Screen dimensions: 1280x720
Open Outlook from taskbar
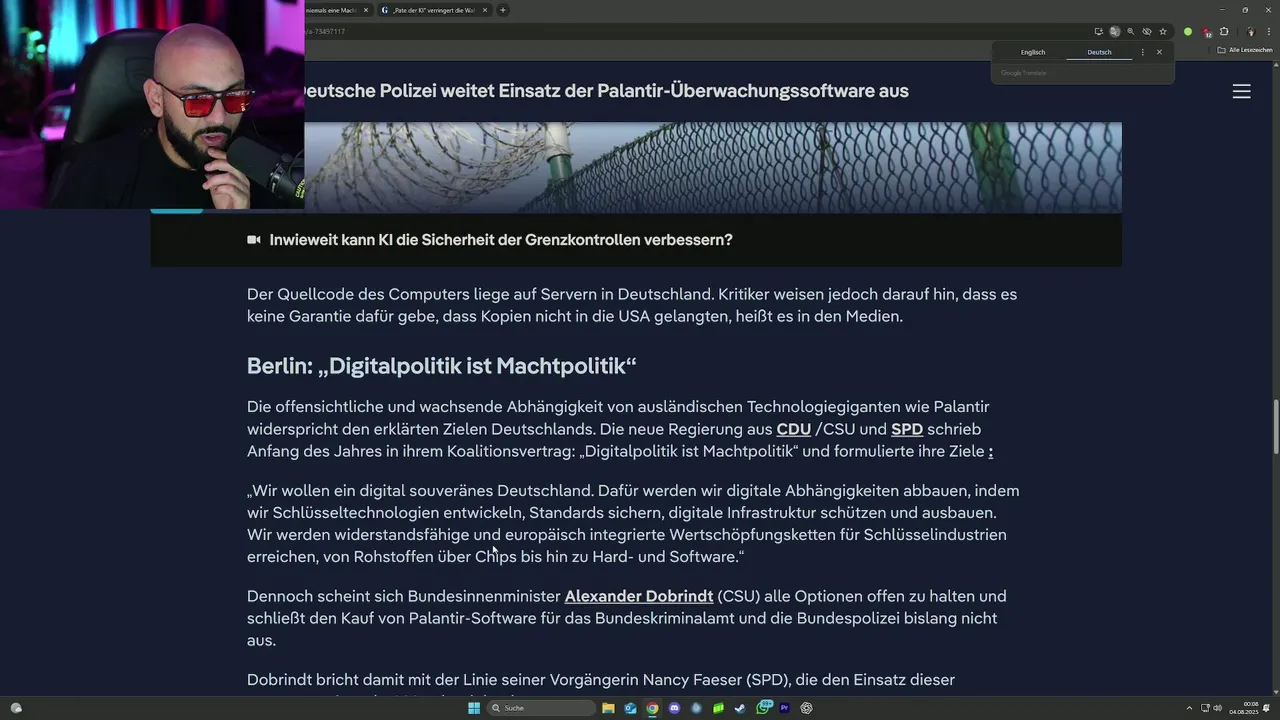pos(630,708)
